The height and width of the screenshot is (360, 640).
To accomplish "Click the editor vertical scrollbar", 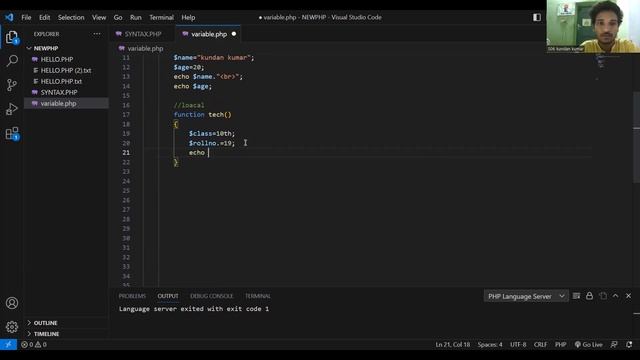I will (636, 139).
